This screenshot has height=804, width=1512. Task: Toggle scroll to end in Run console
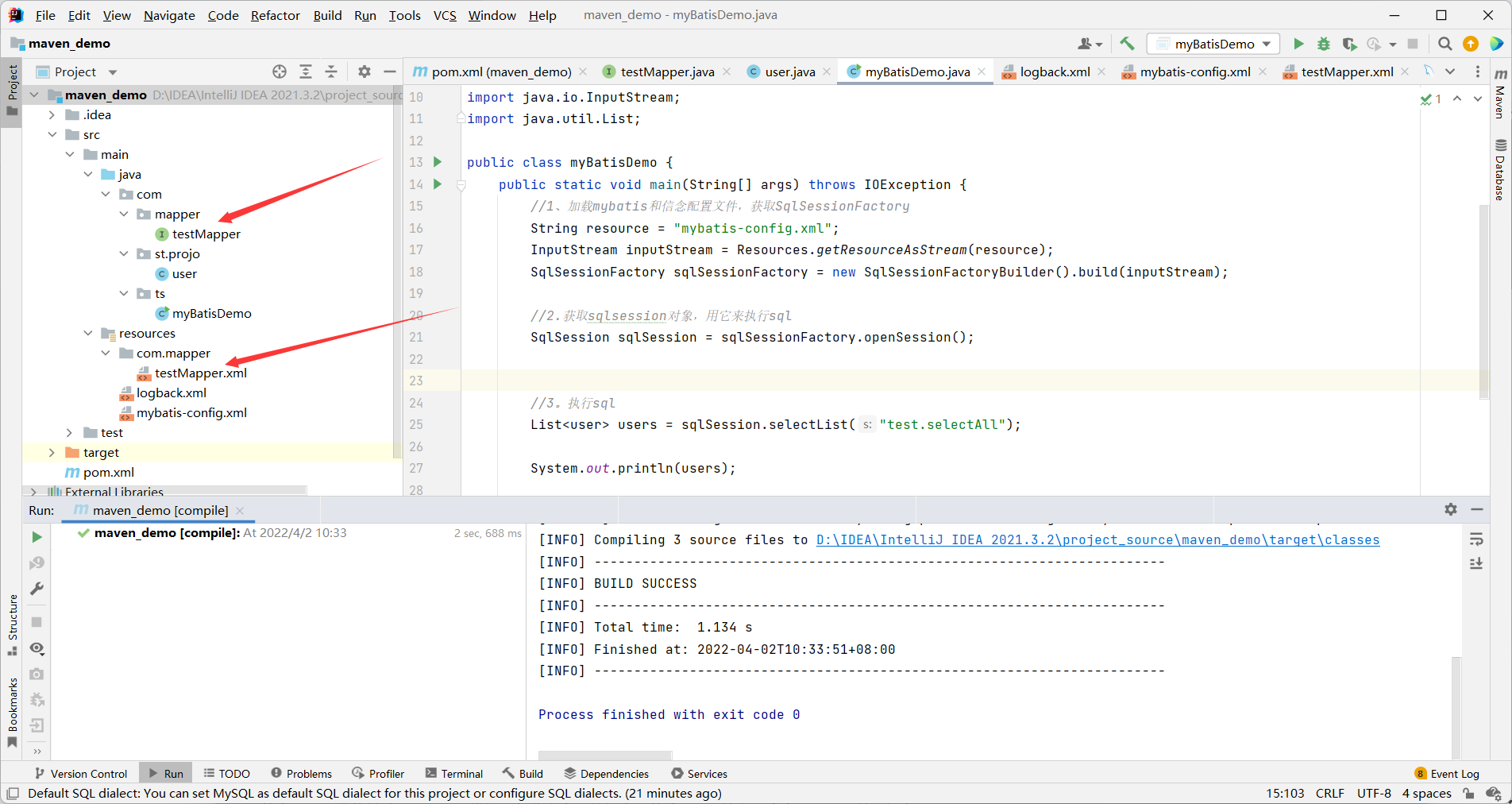(x=1476, y=563)
